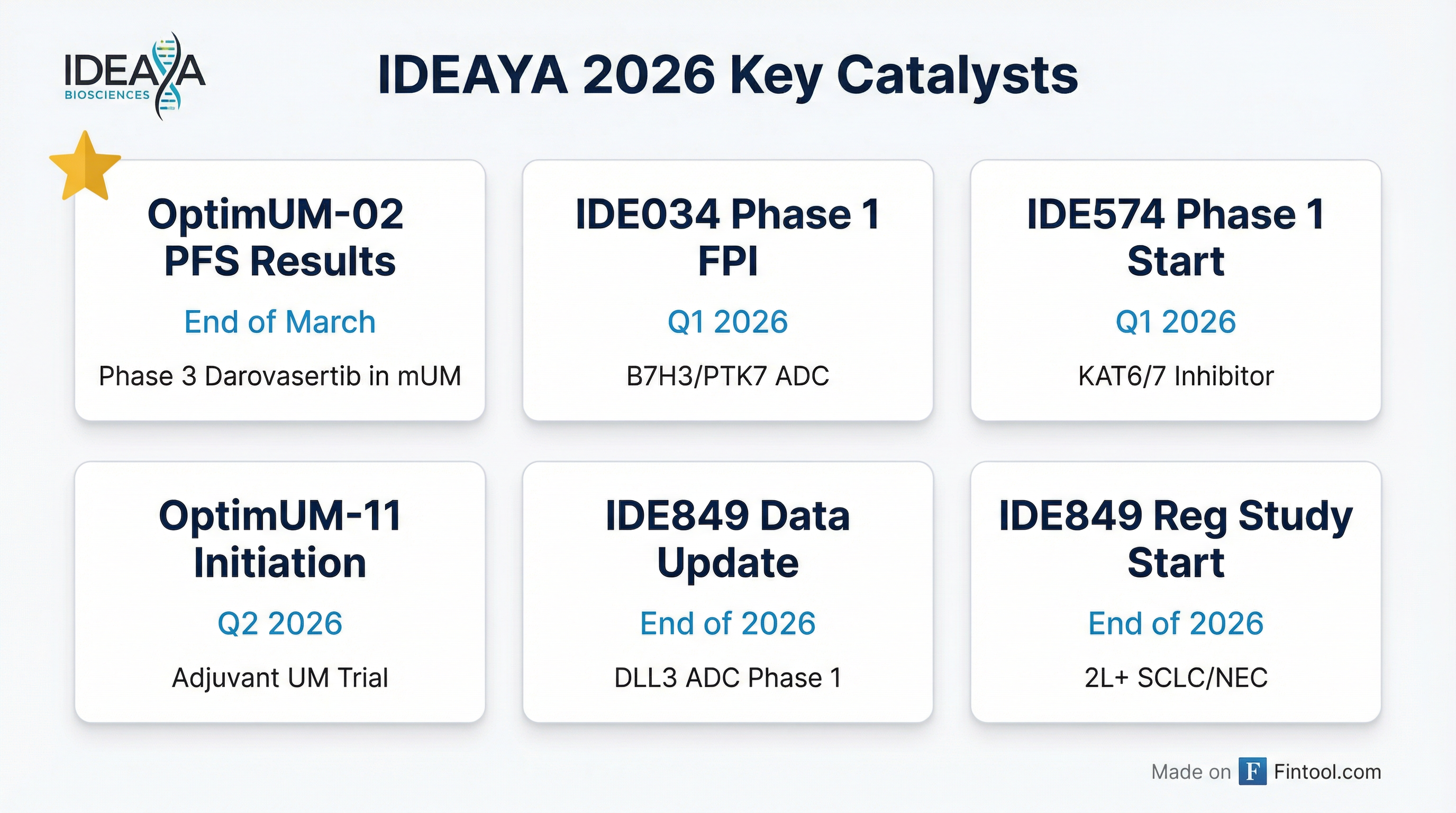This screenshot has width=1456, height=813.
Task: Open the IDE849 Data Update heading
Action: coord(727,539)
